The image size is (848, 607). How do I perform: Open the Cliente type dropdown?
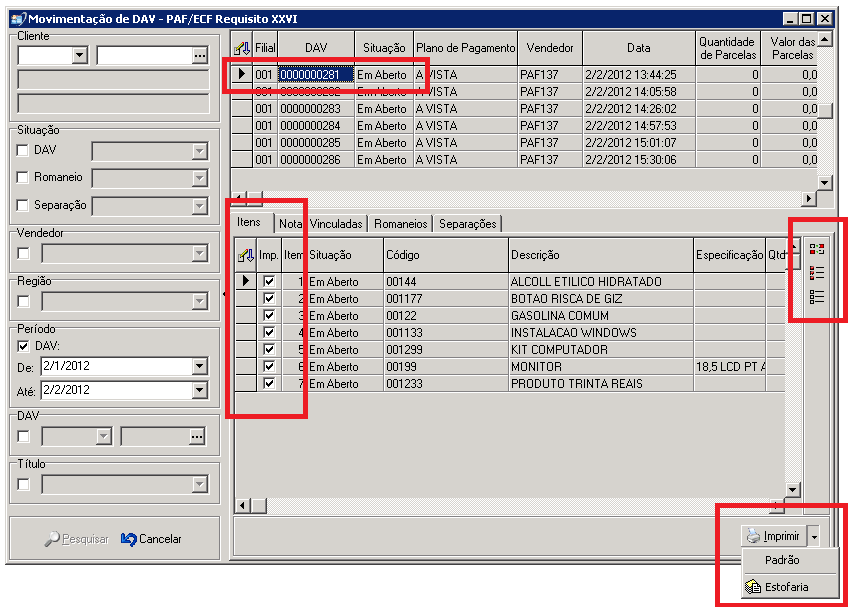80,55
